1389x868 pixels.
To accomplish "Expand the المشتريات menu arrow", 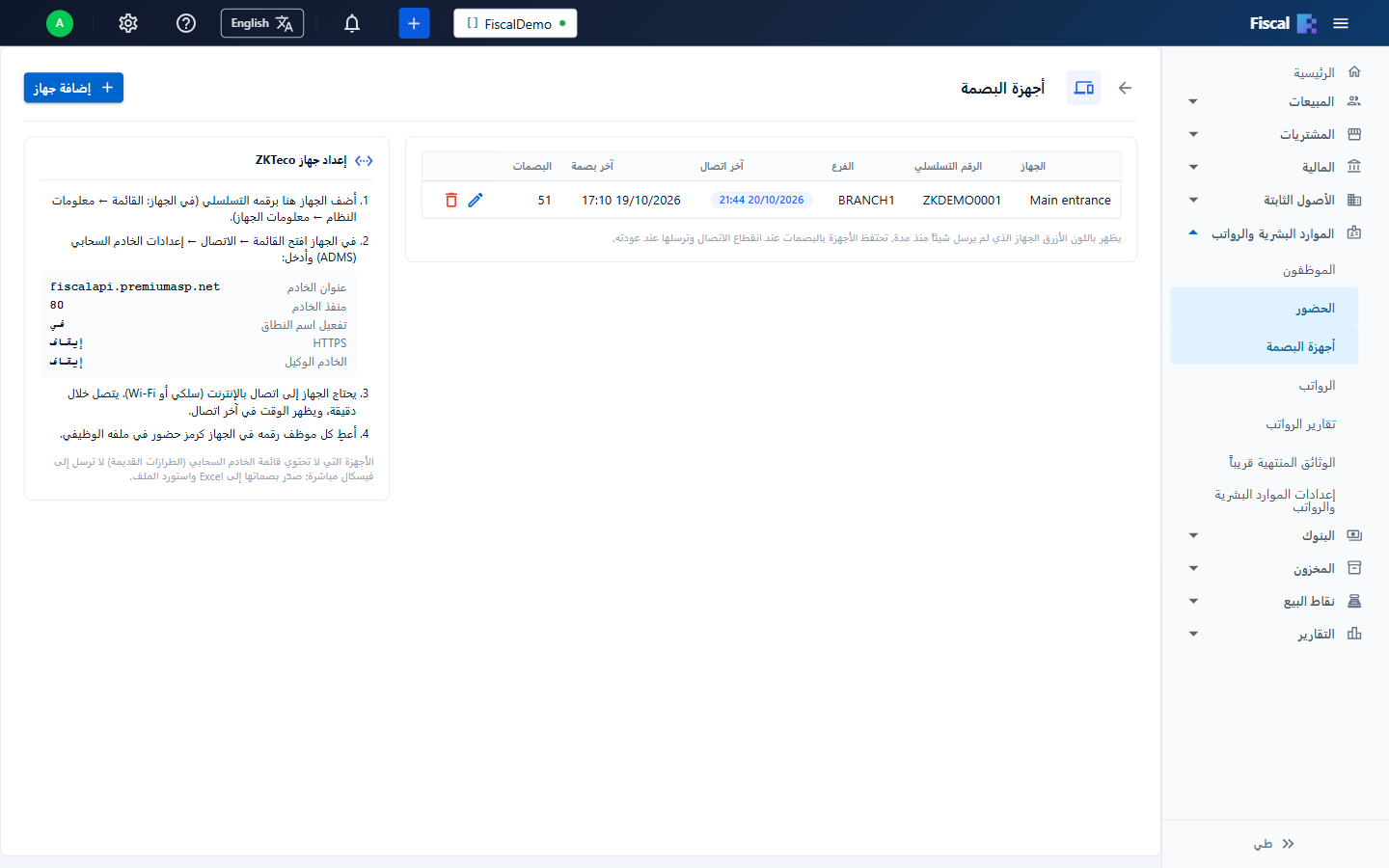I will (1193, 134).
